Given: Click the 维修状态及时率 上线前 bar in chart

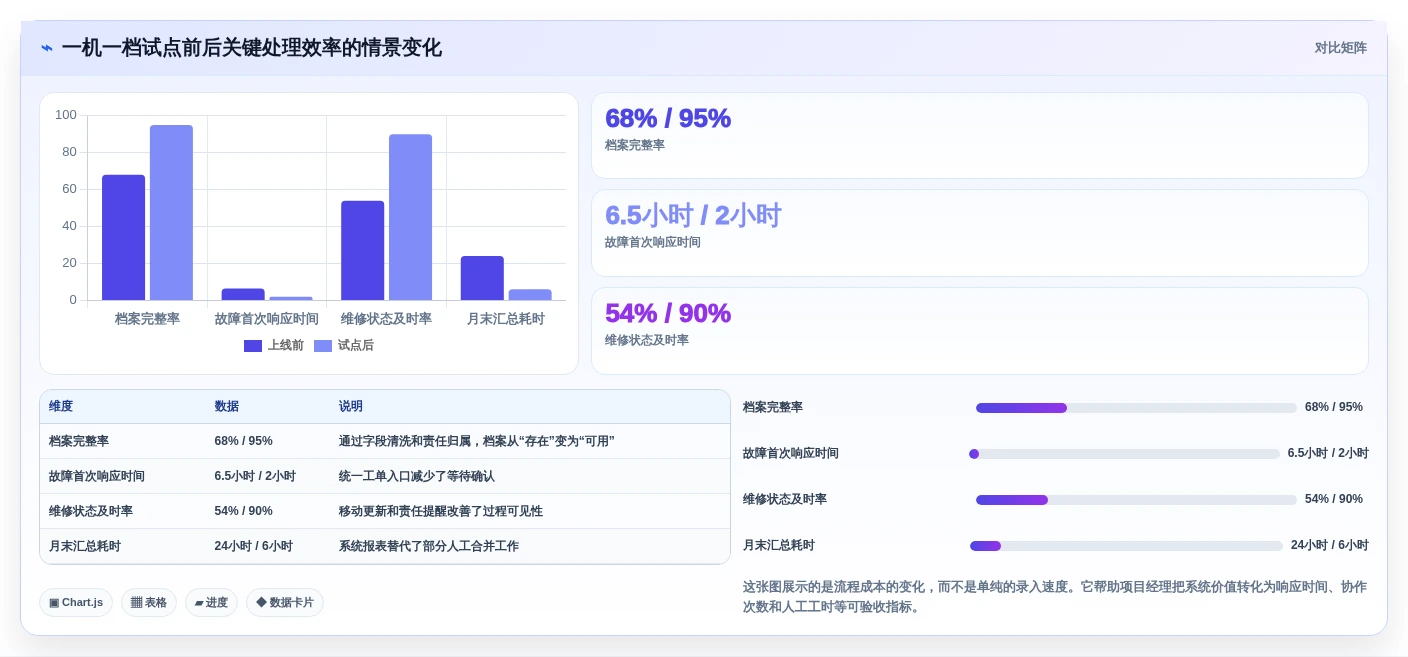Looking at the screenshot, I should [362, 250].
